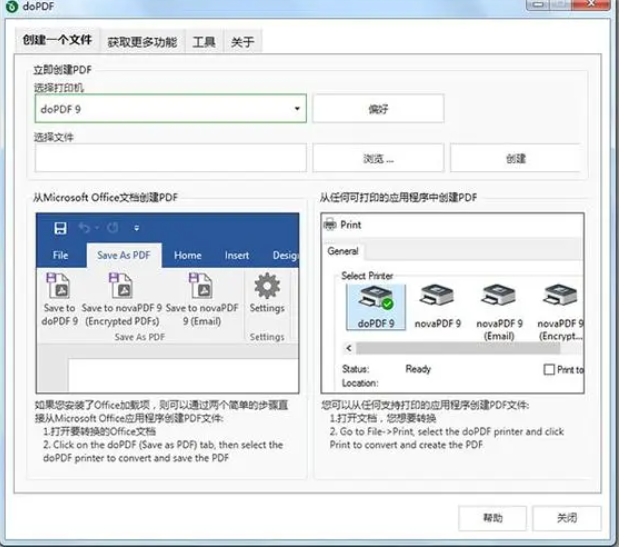
Task: Click the doPDF logo icon in title bar
Action: click(x=12, y=6)
